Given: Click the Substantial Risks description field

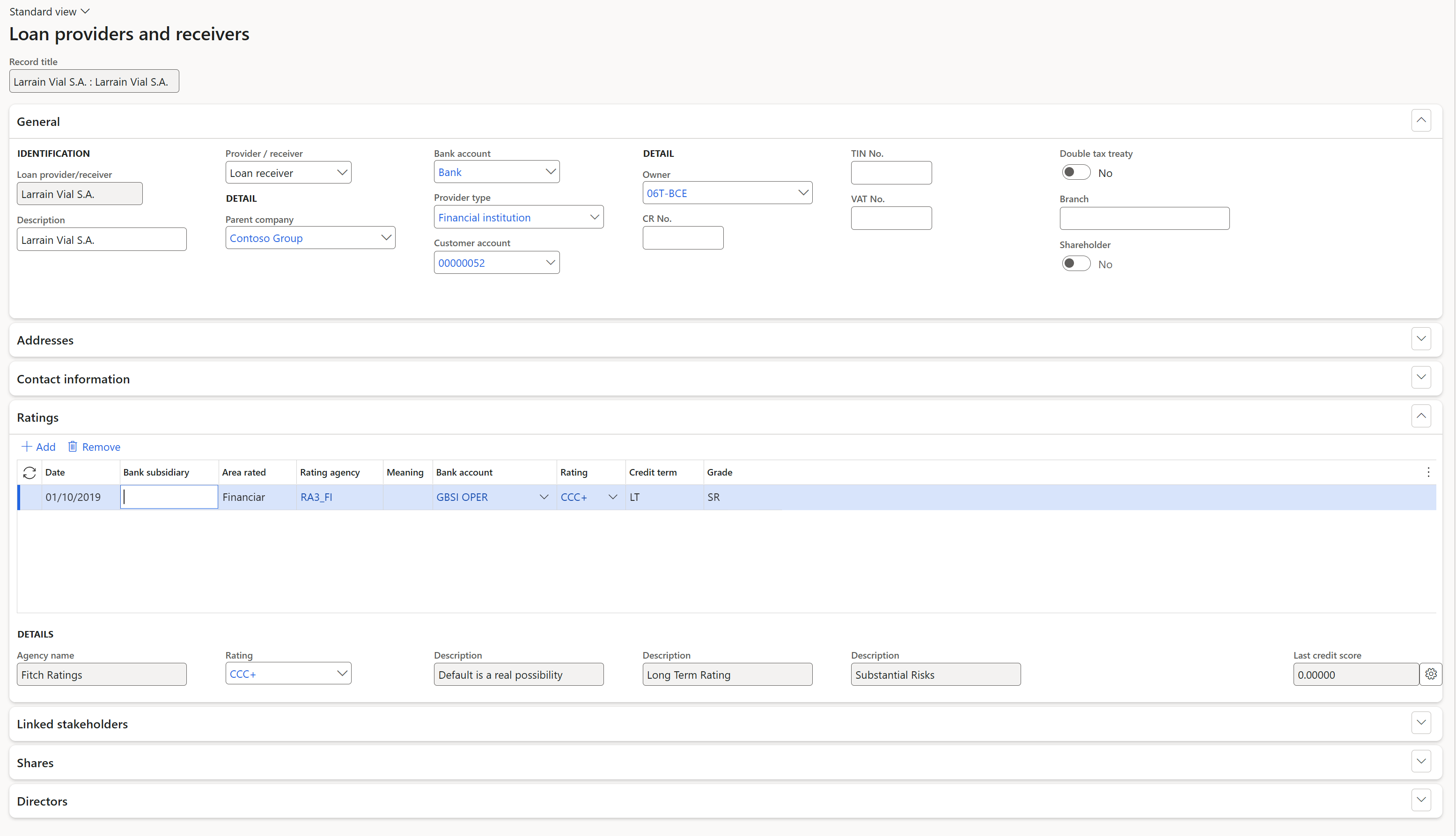Looking at the screenshot, I should click(x=936, y=674).
